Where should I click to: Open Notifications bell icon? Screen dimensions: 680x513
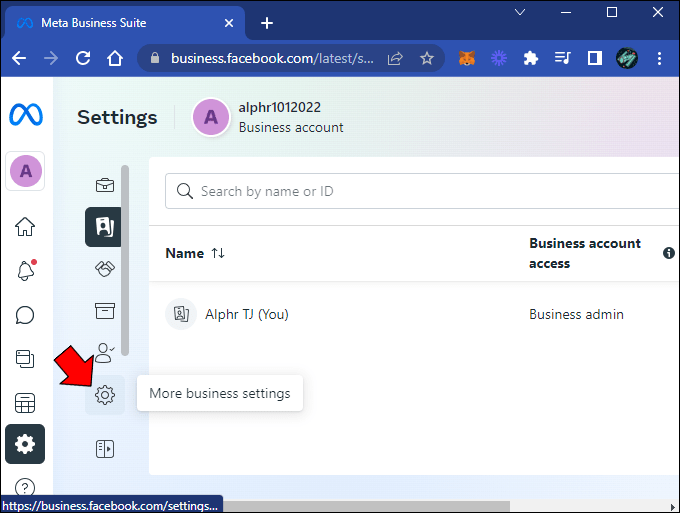point(26,271)
